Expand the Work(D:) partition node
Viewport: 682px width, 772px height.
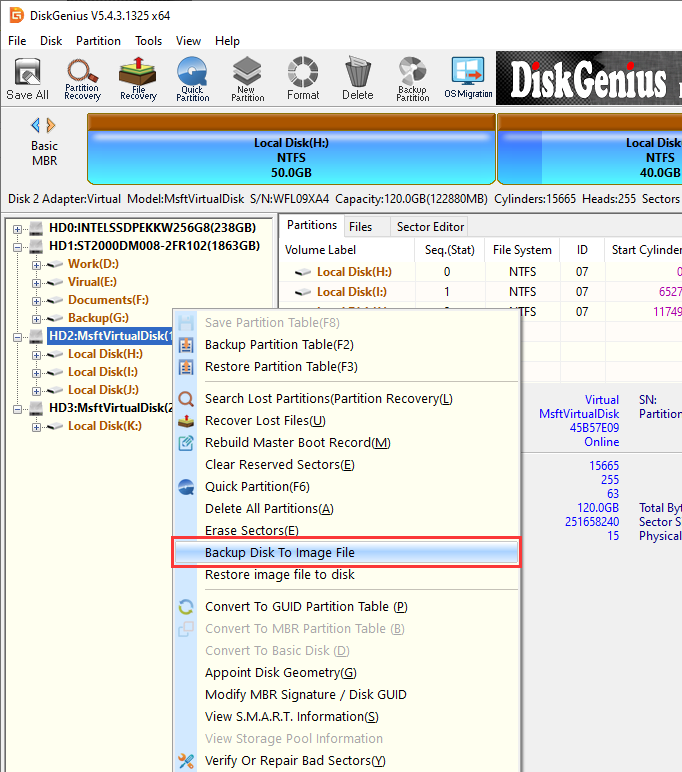click(36, 264)
